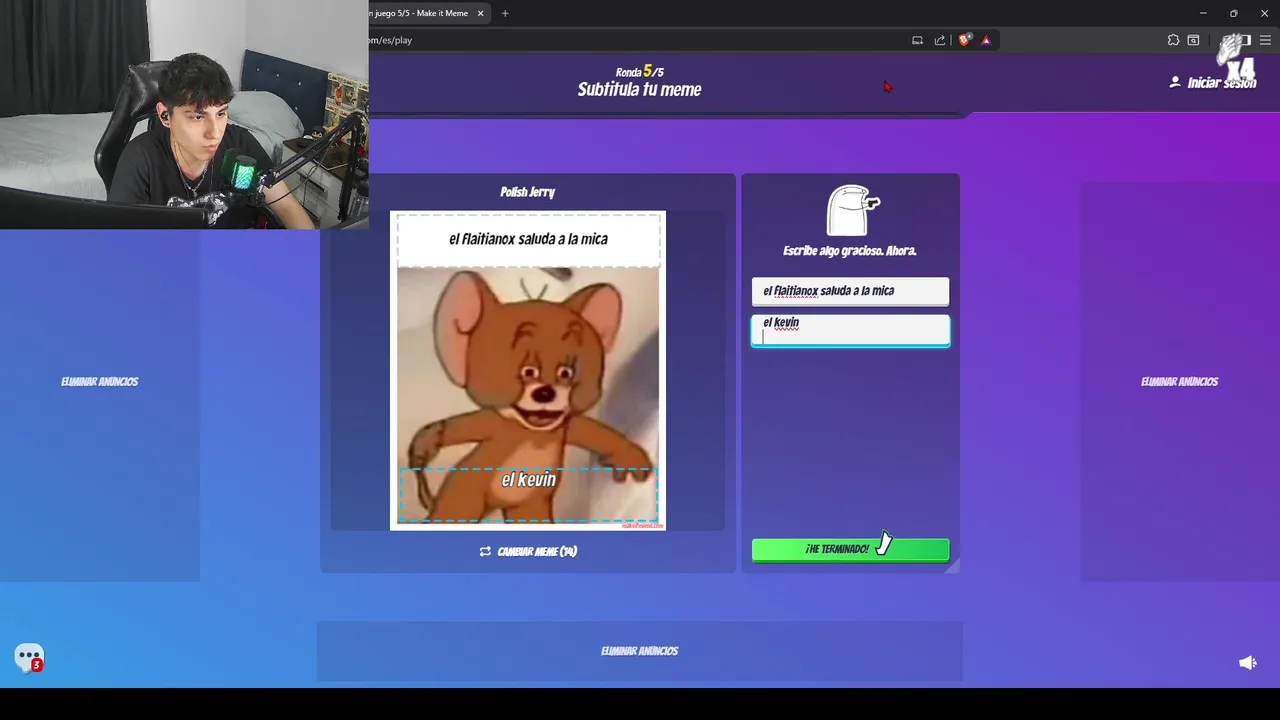This screenshot has width=1280, height=720.
Task: Click the browser address bar URL
Action: point(390,40)
